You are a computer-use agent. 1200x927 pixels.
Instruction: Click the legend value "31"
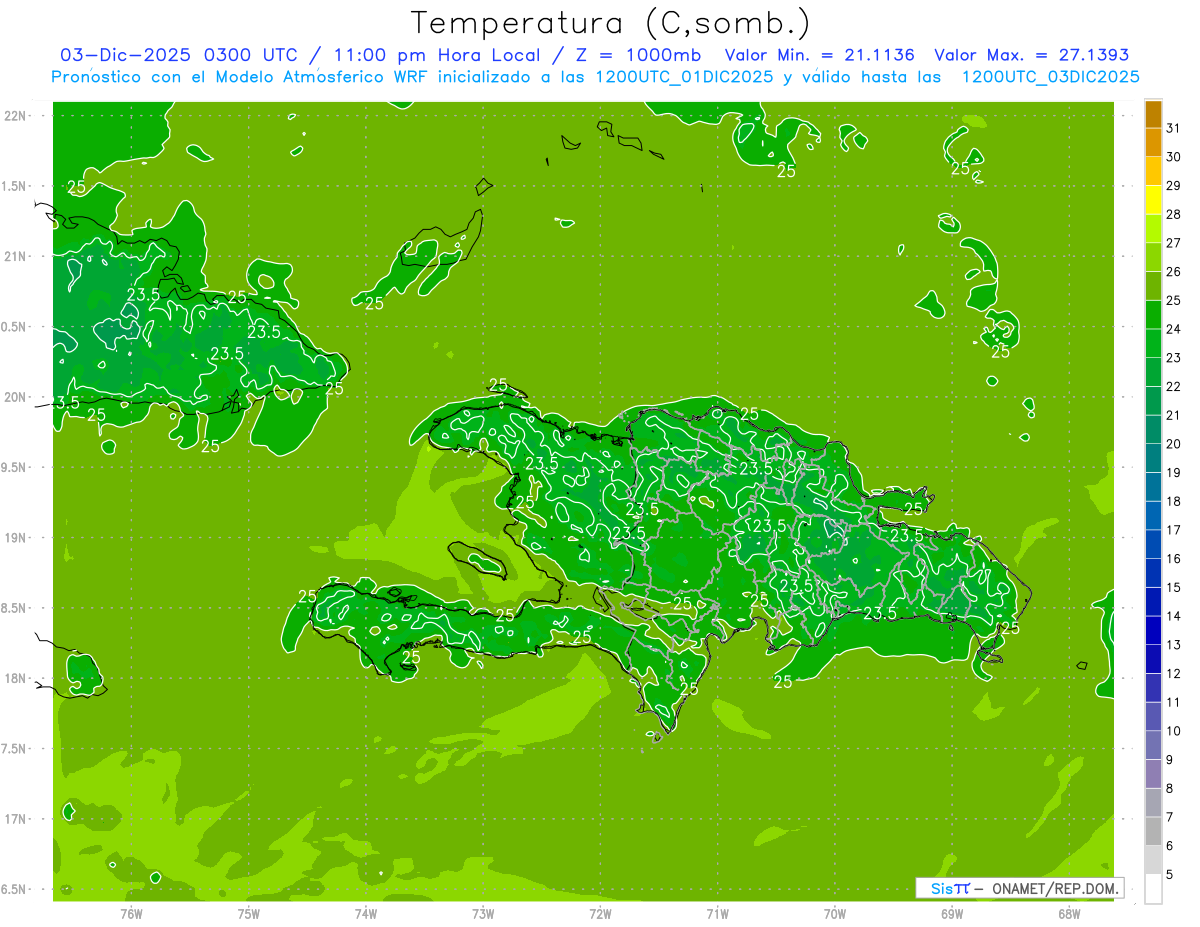tap(1174, 128)
